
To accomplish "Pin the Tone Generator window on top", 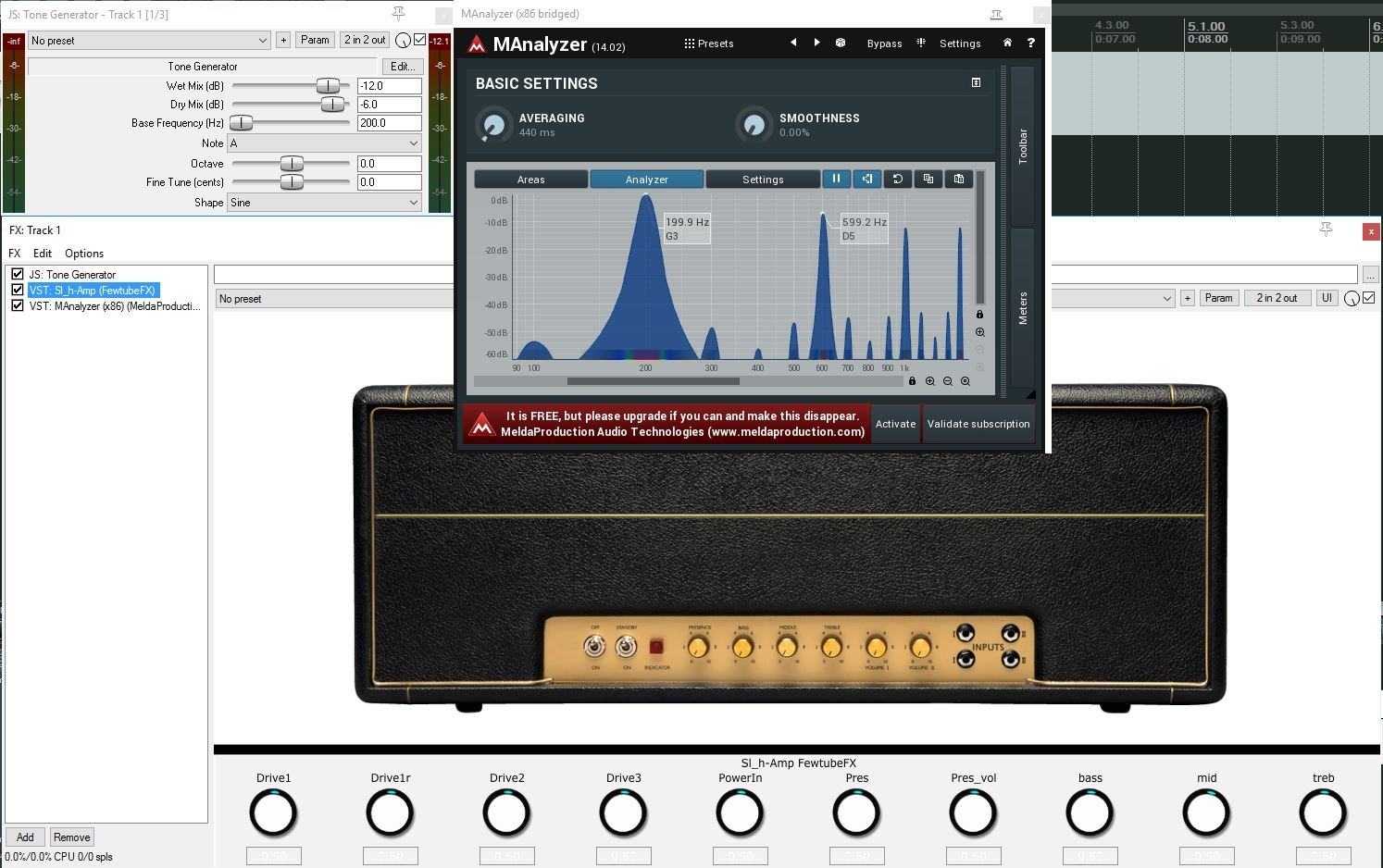I will tap(398, 14).
